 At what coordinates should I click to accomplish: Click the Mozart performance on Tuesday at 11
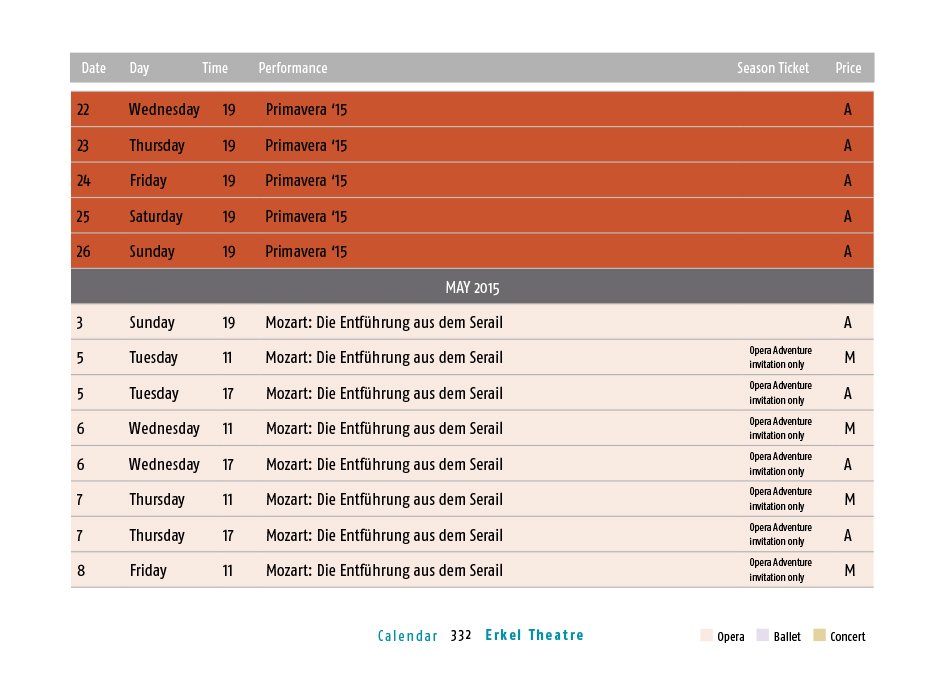click(385, 357)
